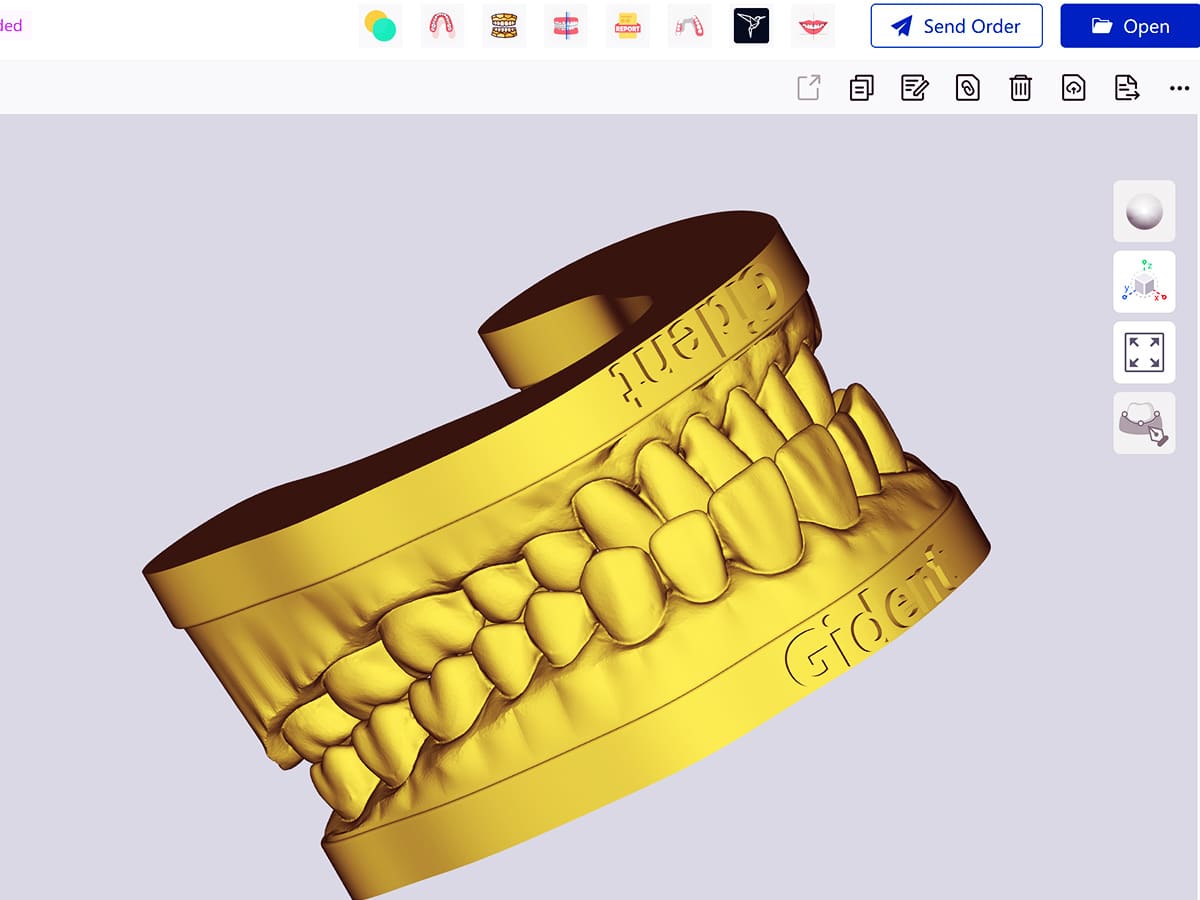Toggle the sphere material shading button

(x=1144, y=211)
